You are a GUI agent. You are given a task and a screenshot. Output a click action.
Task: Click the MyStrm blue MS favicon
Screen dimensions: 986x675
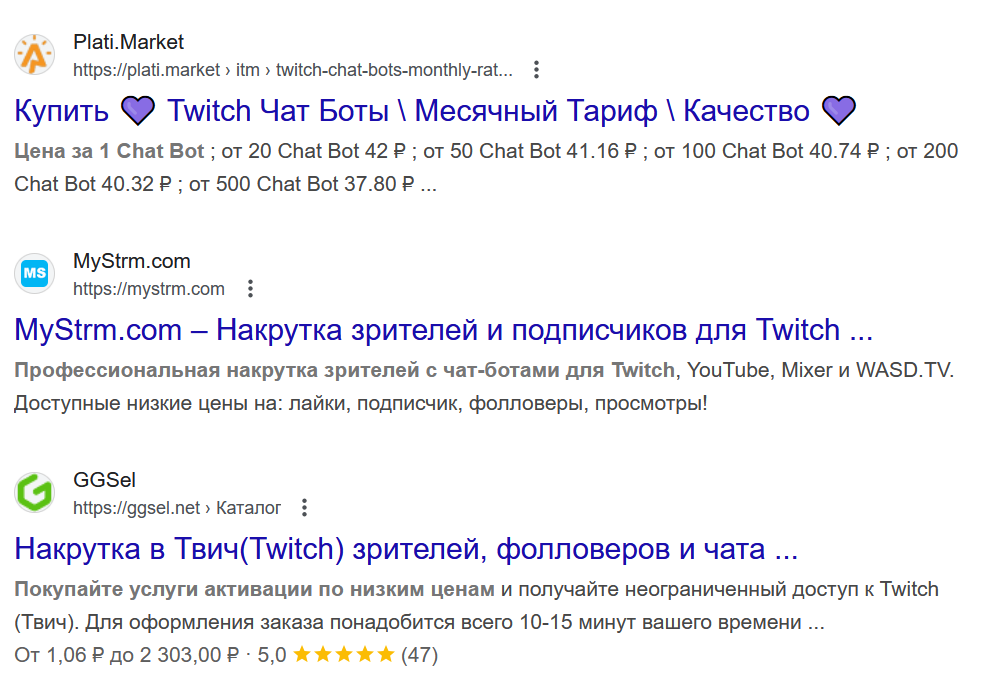coord(35,273)
